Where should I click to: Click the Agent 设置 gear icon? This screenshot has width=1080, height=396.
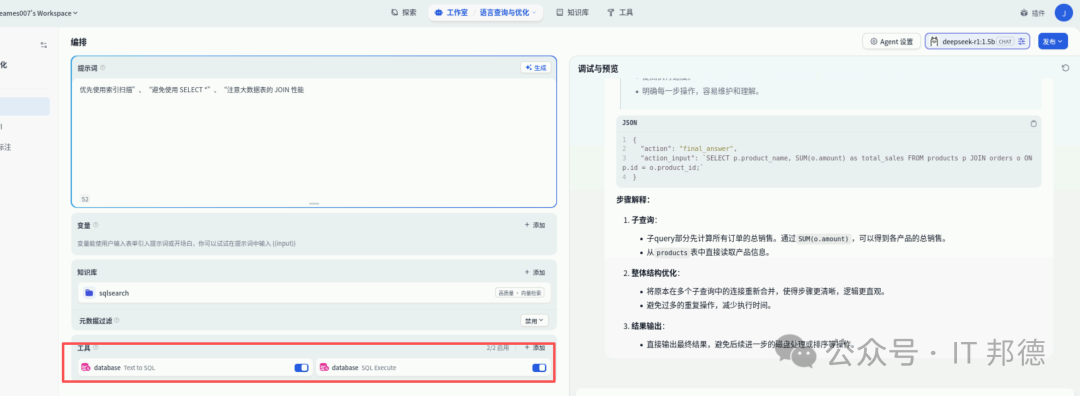874,41
